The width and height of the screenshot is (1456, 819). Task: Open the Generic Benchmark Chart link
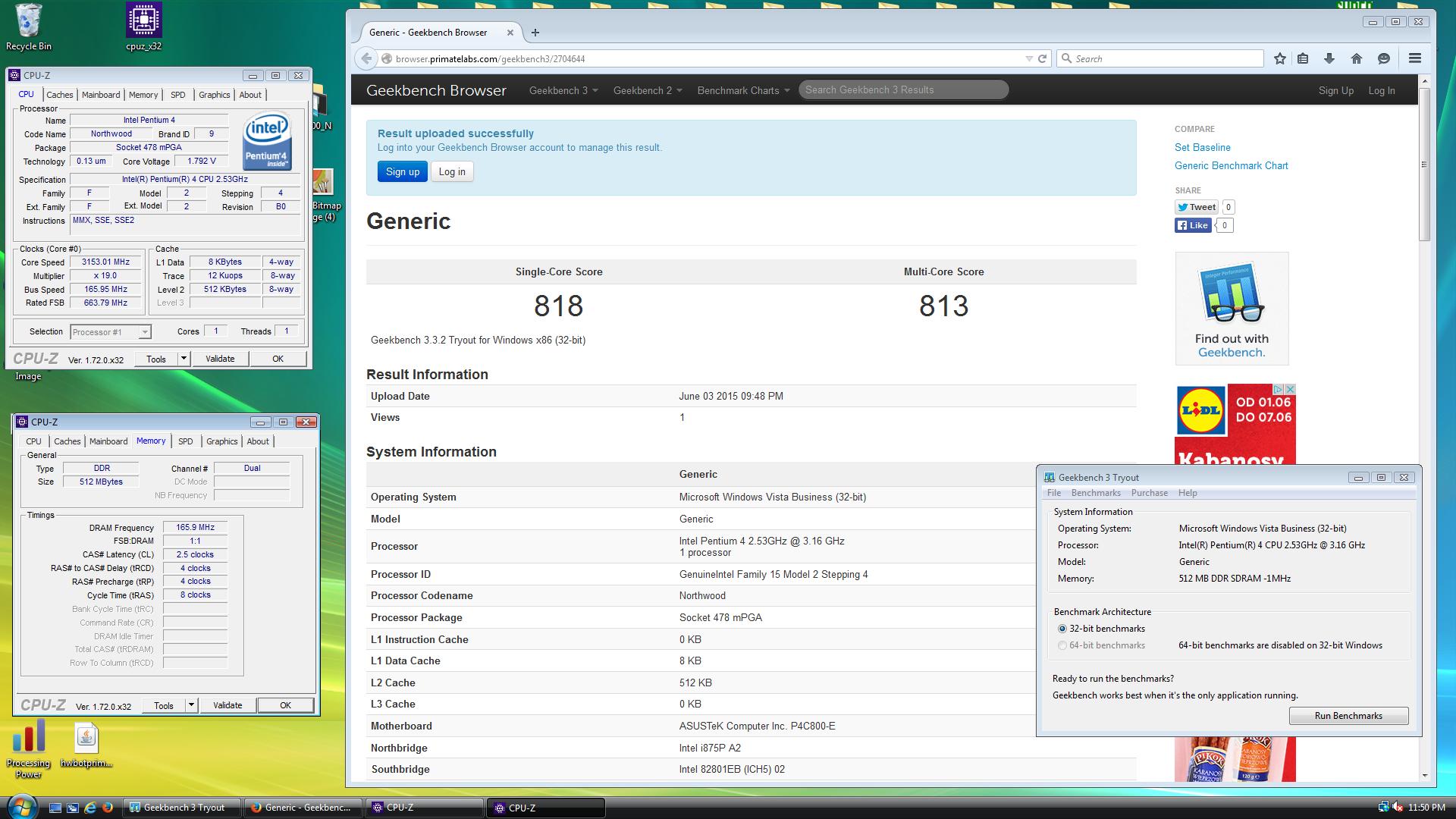coord(1231,165)
